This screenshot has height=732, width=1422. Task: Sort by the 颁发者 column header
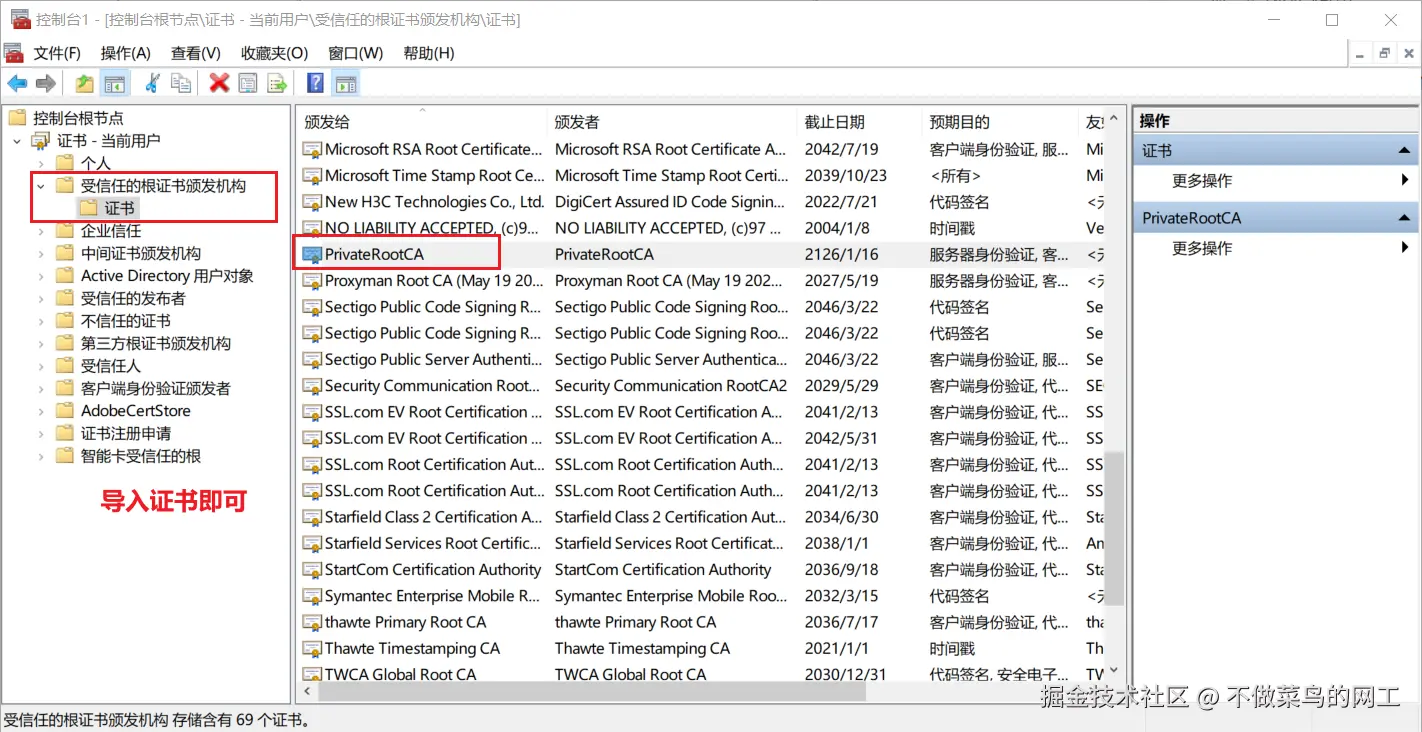673,122
